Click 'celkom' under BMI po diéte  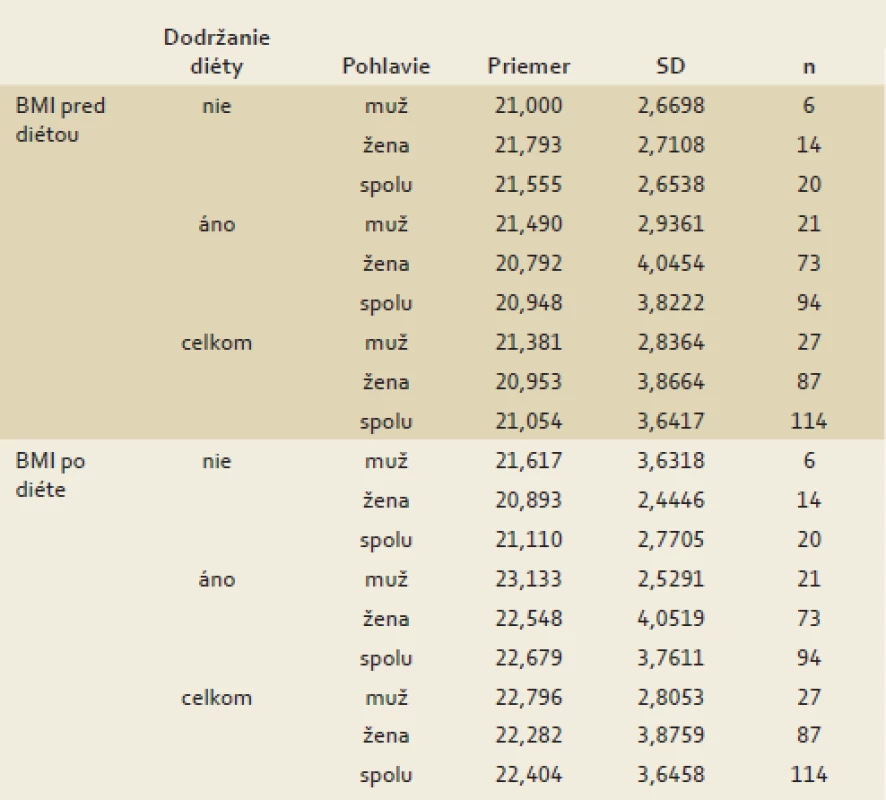pyautogui.click(x=217, y=698)
